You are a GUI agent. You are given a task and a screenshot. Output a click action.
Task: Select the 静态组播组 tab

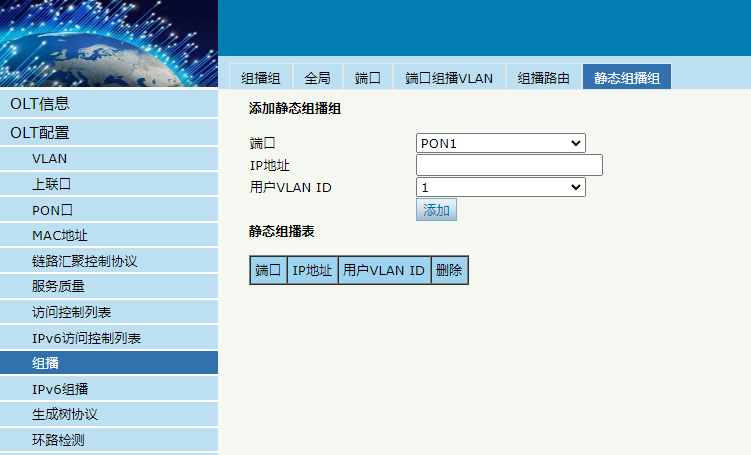coord(627,77)
